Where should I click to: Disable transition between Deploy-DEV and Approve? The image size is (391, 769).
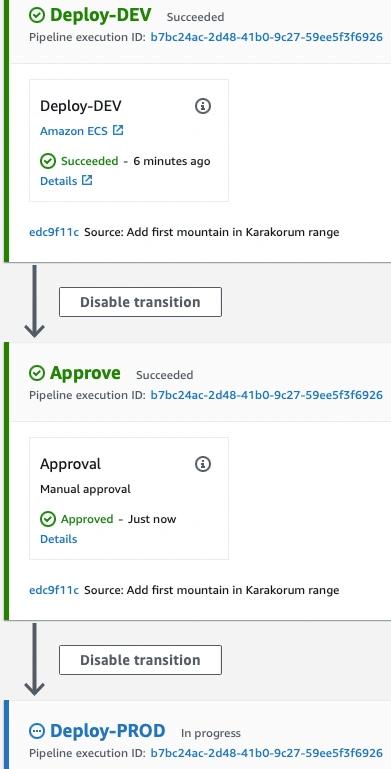140,302
